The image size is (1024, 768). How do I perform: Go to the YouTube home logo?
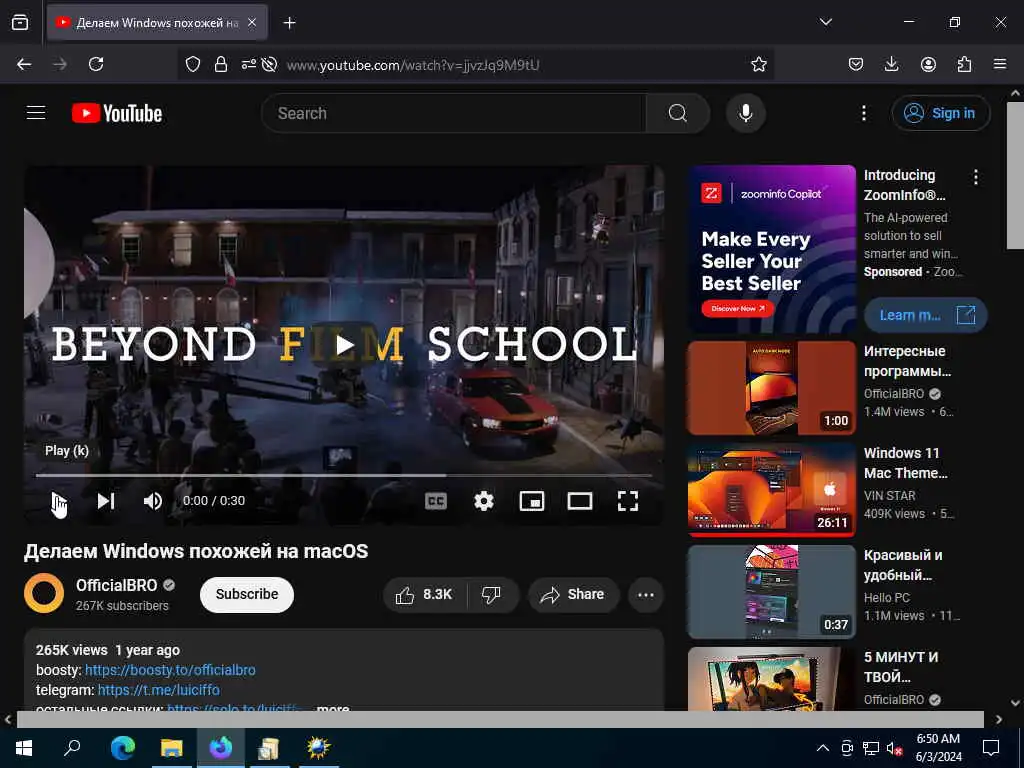(117, 113)
